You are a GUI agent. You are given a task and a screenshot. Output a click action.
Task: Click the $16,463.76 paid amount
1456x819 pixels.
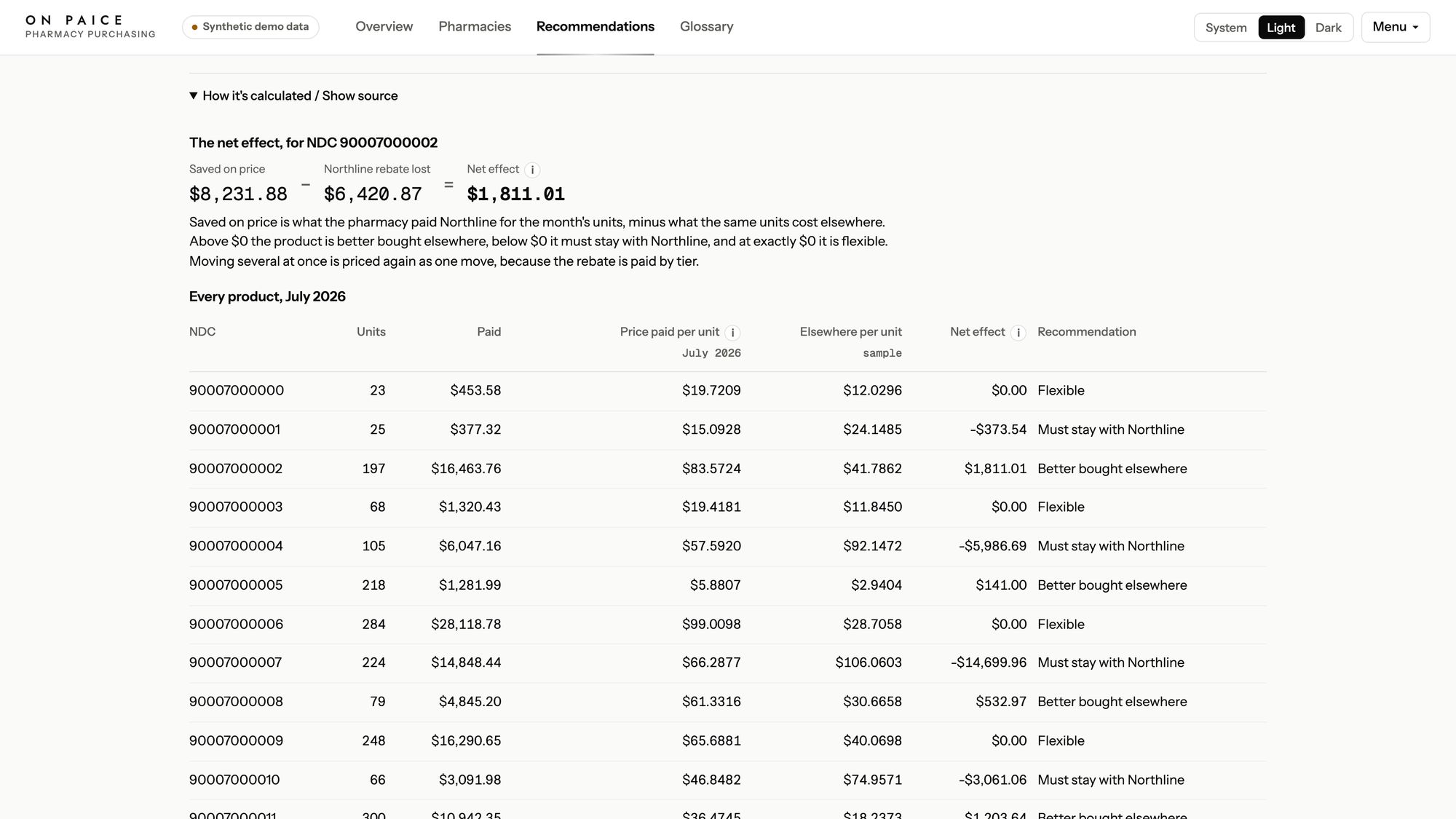pyautogui.click(x=466, y=469)
